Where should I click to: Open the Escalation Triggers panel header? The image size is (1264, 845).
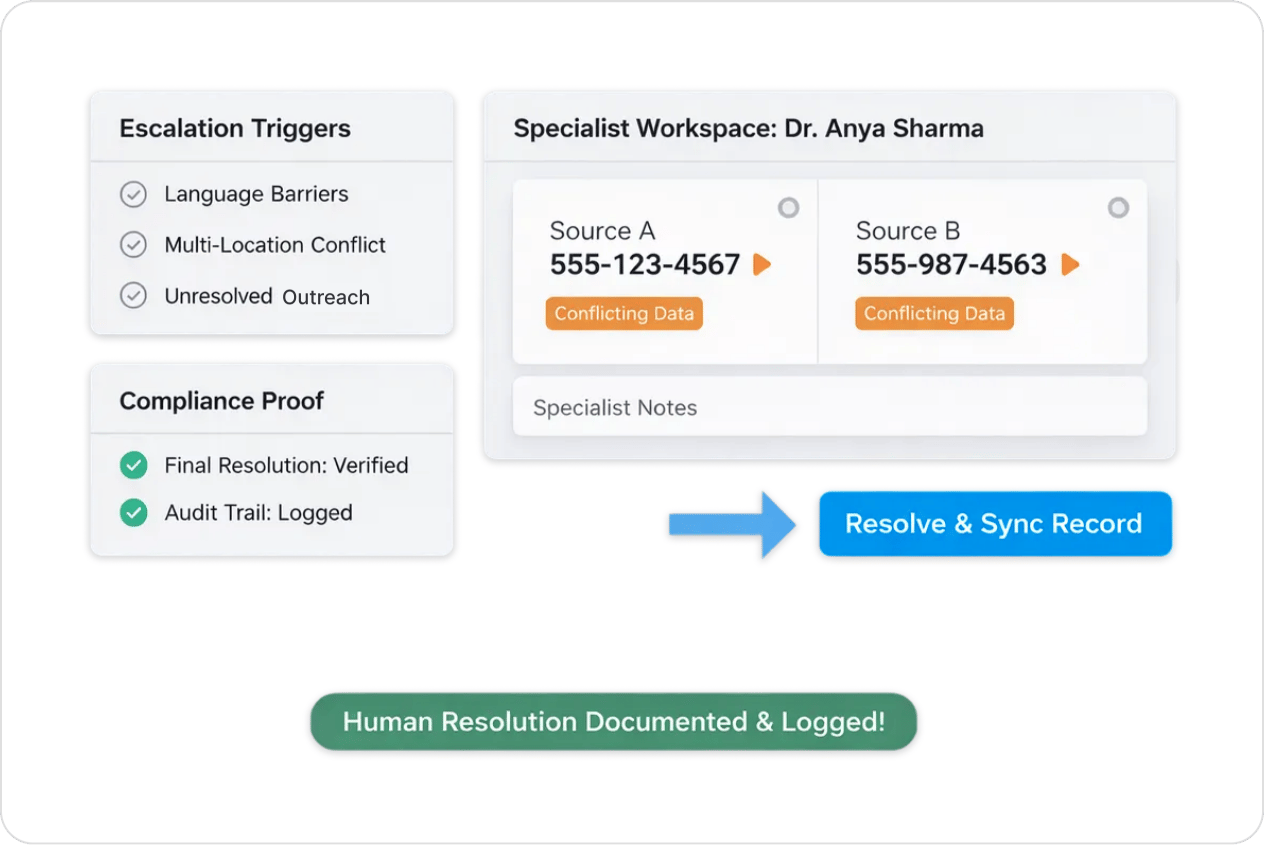(235, 129)
